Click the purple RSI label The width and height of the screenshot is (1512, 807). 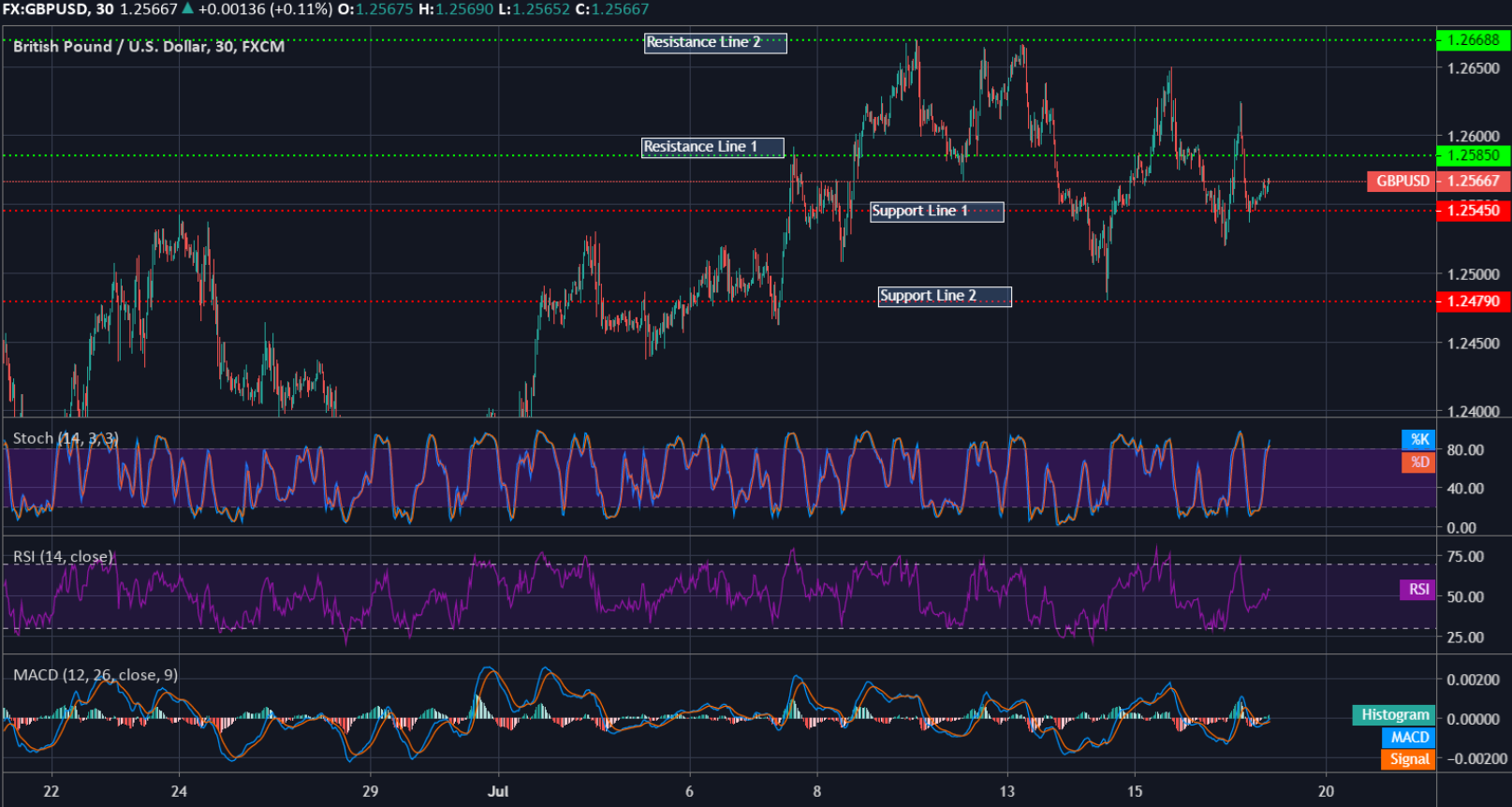click(x=1418, y=590)
